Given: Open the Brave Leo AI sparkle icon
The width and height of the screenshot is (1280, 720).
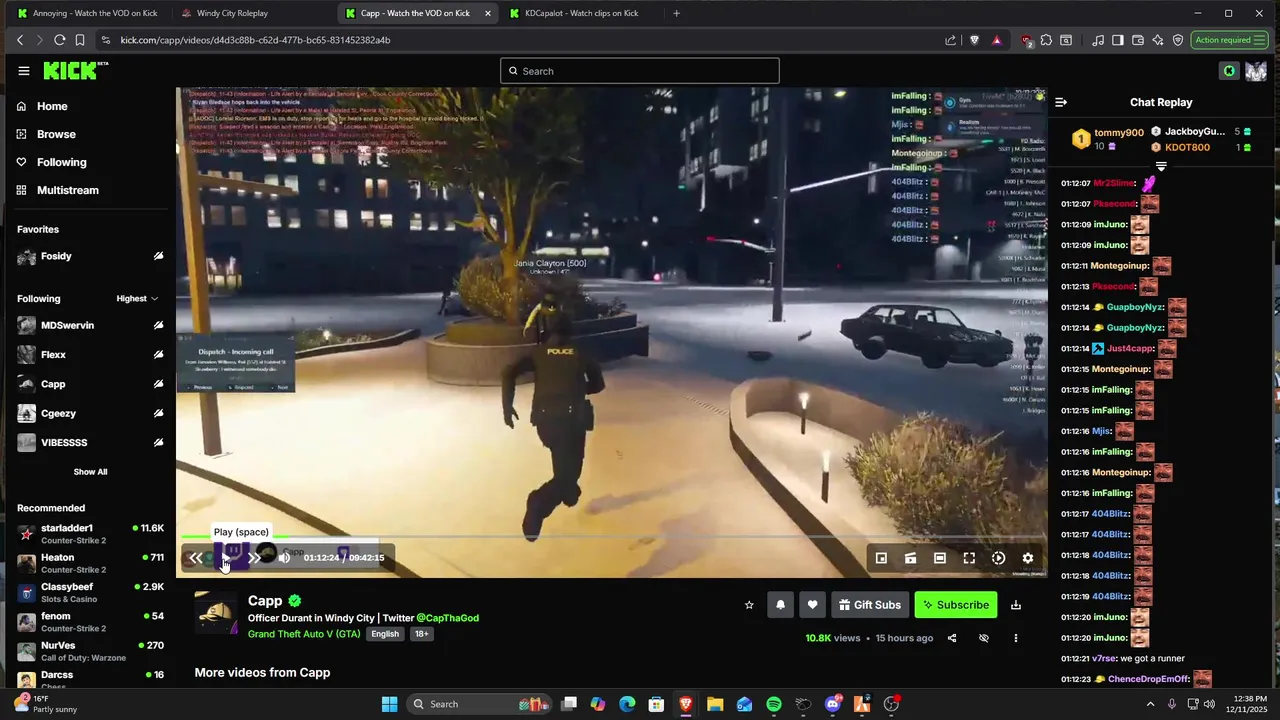Looking at the screenshot, I should tap(1158, 40).
